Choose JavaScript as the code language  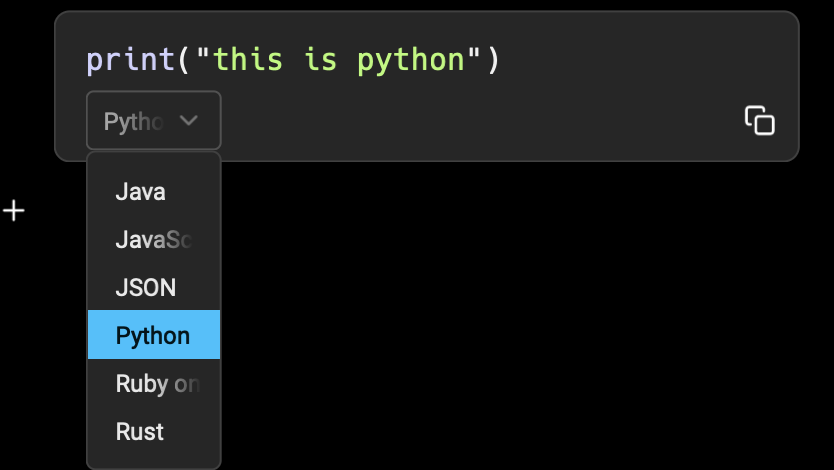[x=153, y=239]
